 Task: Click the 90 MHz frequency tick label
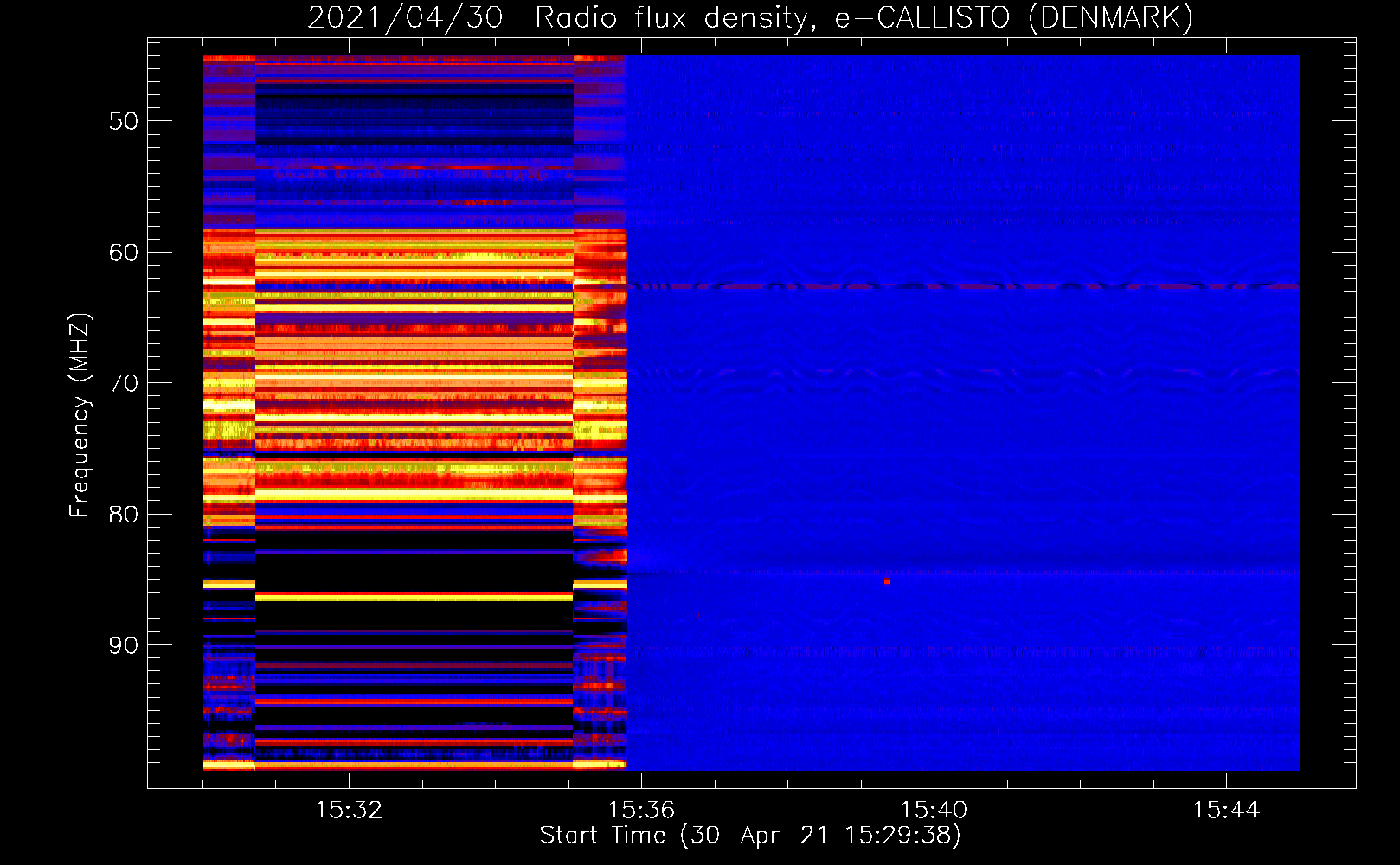(124, 645)
